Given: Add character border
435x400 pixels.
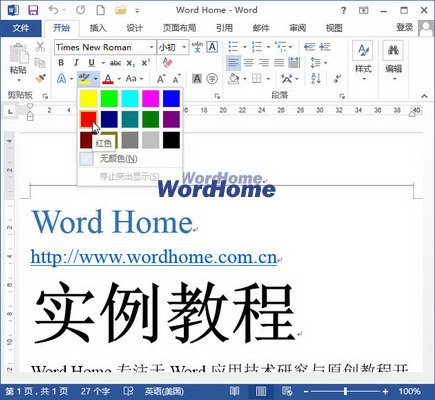Looking at the screenshot, I should (x=212, y=47).
